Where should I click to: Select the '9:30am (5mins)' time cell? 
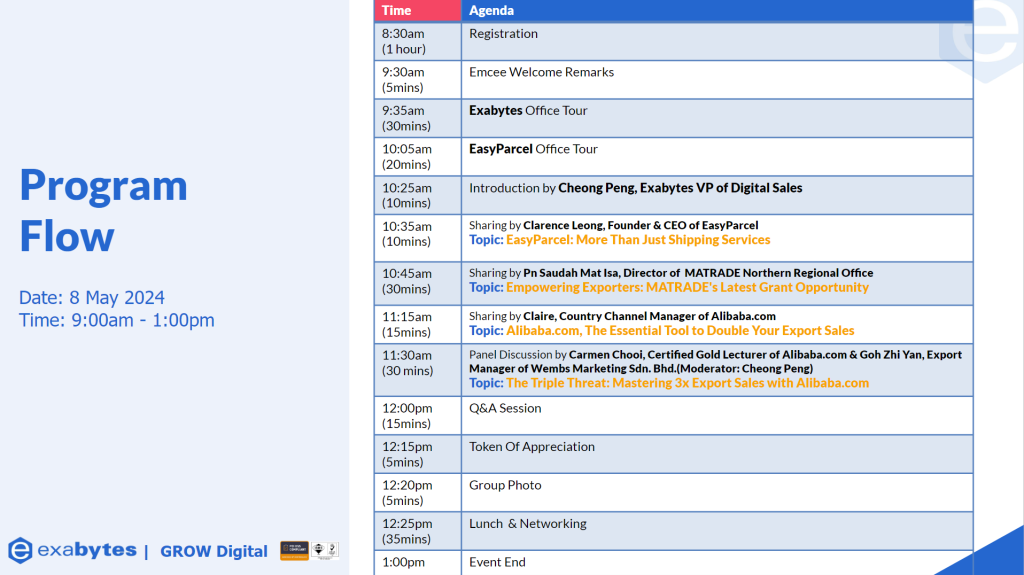(417, 80)
